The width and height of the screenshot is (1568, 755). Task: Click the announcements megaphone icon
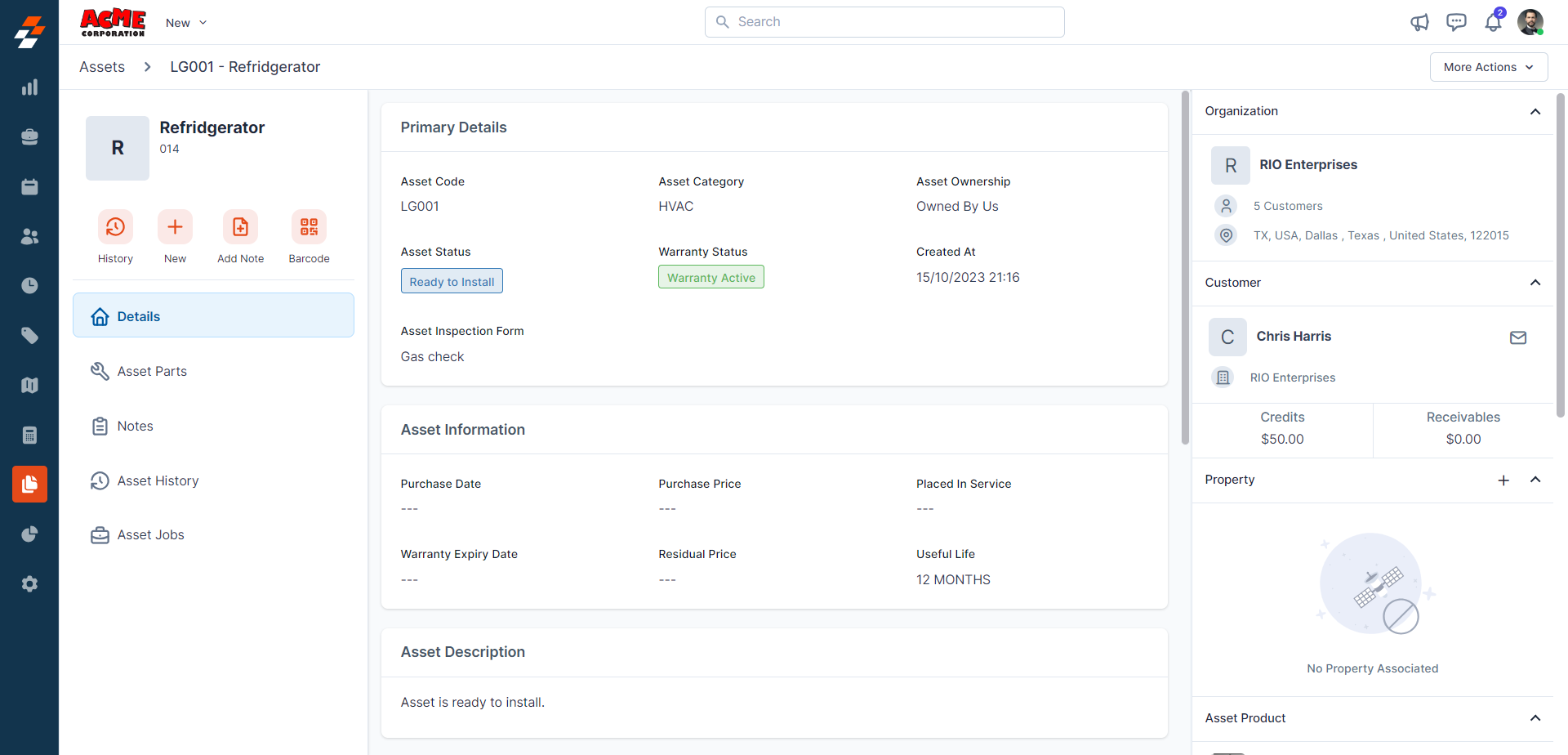click(1419, 22)
